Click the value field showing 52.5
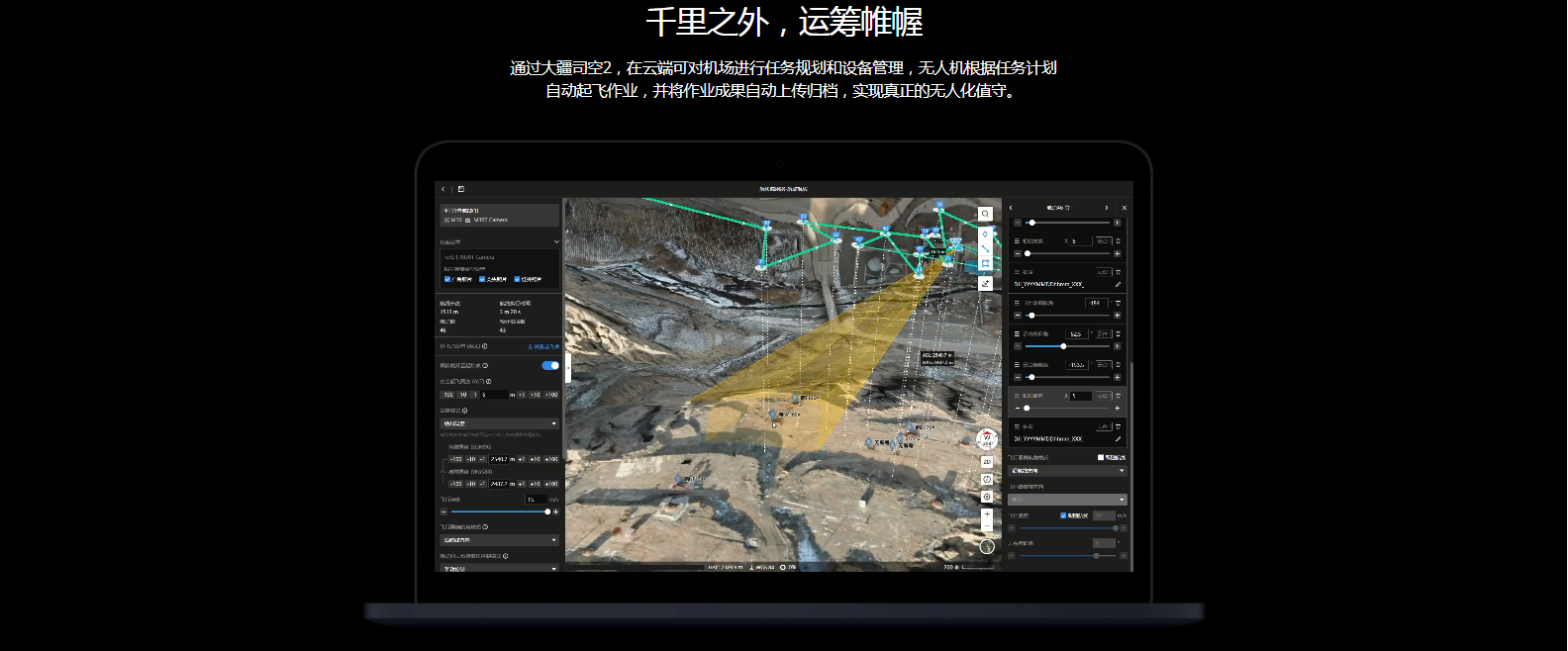 click(x=1077, y=333)
